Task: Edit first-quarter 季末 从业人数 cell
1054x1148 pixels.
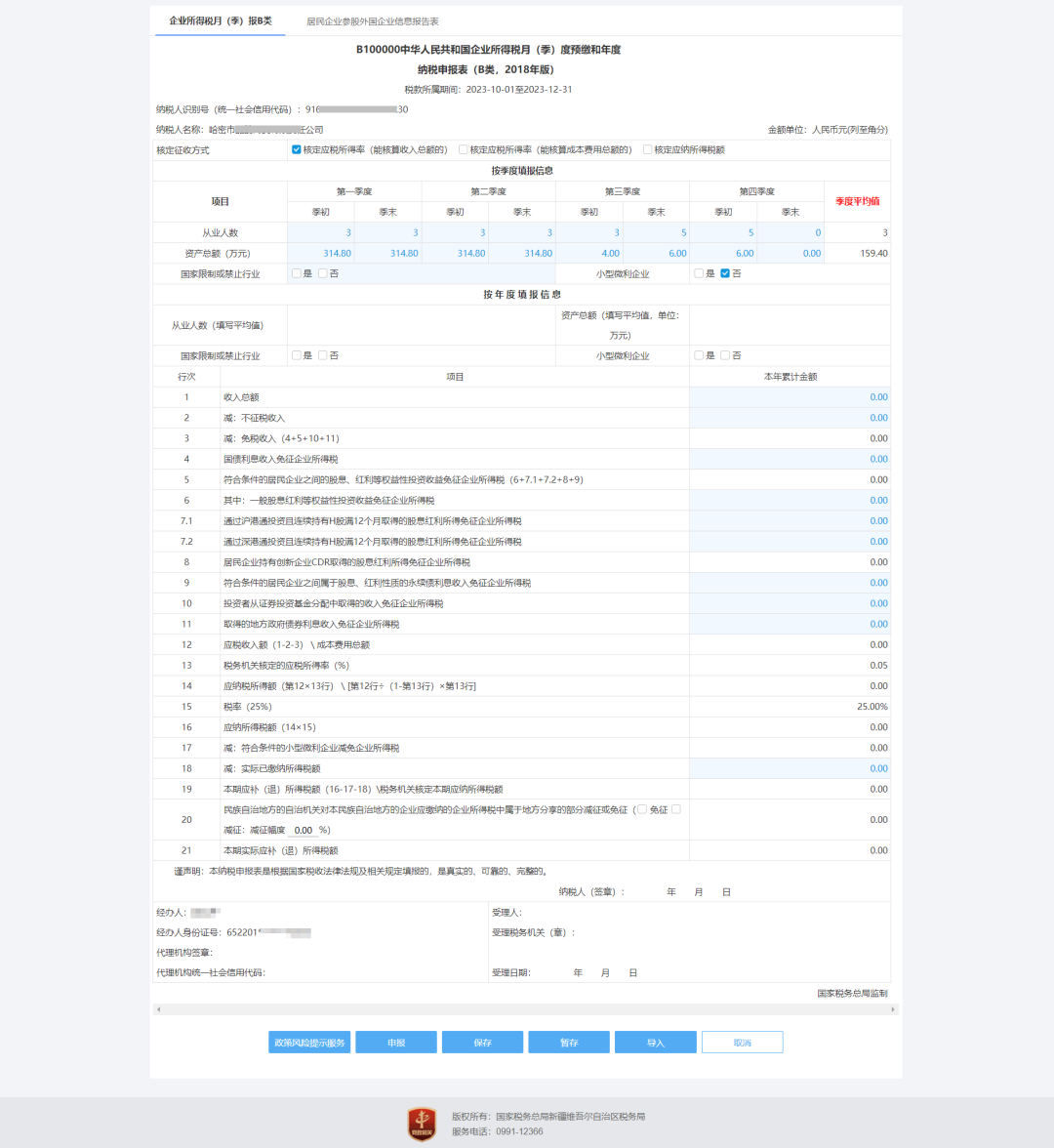Action: point(388,232)
